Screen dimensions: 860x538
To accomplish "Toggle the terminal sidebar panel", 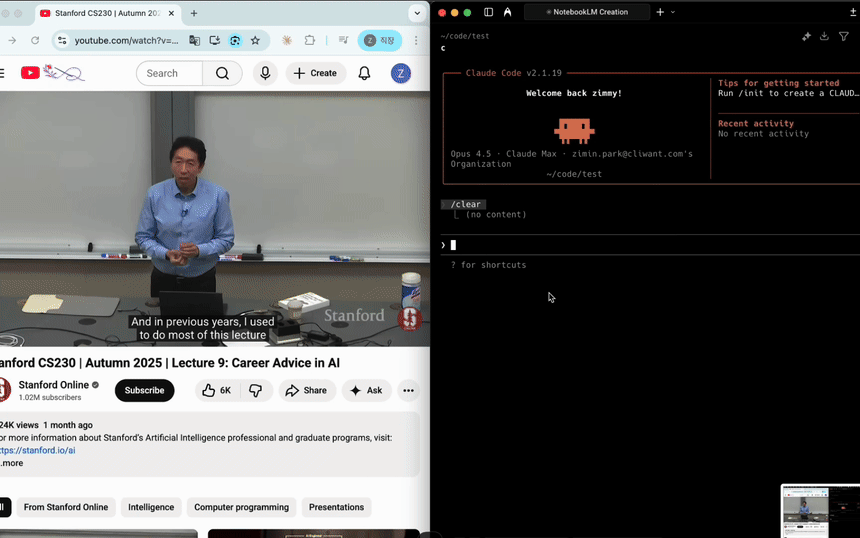I will point(488,12).
